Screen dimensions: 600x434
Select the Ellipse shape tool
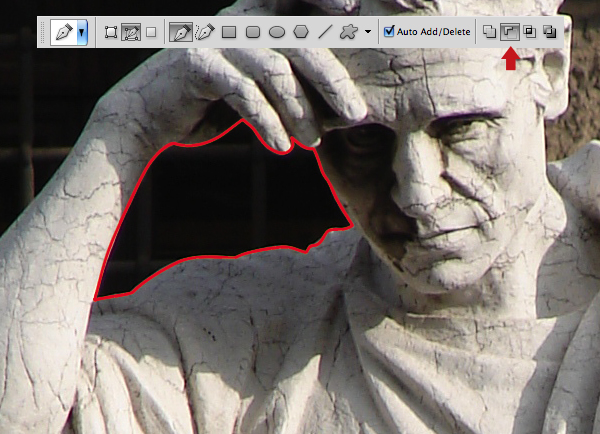(x=277, y=32)
